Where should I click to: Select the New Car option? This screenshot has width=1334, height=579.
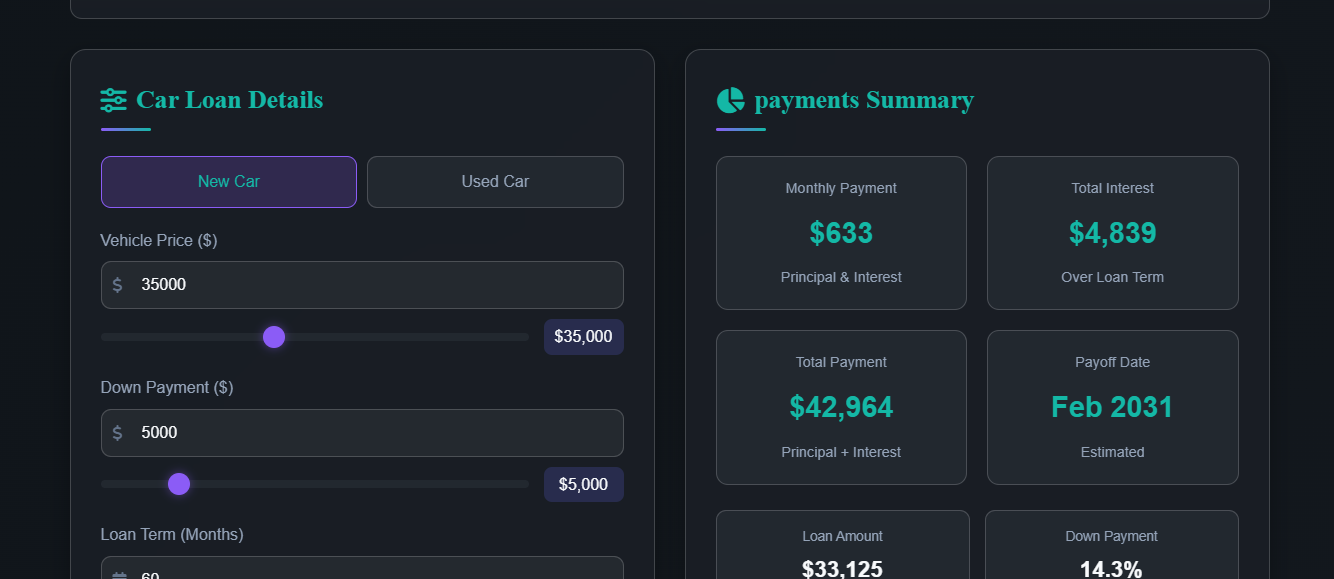[228, 181]
